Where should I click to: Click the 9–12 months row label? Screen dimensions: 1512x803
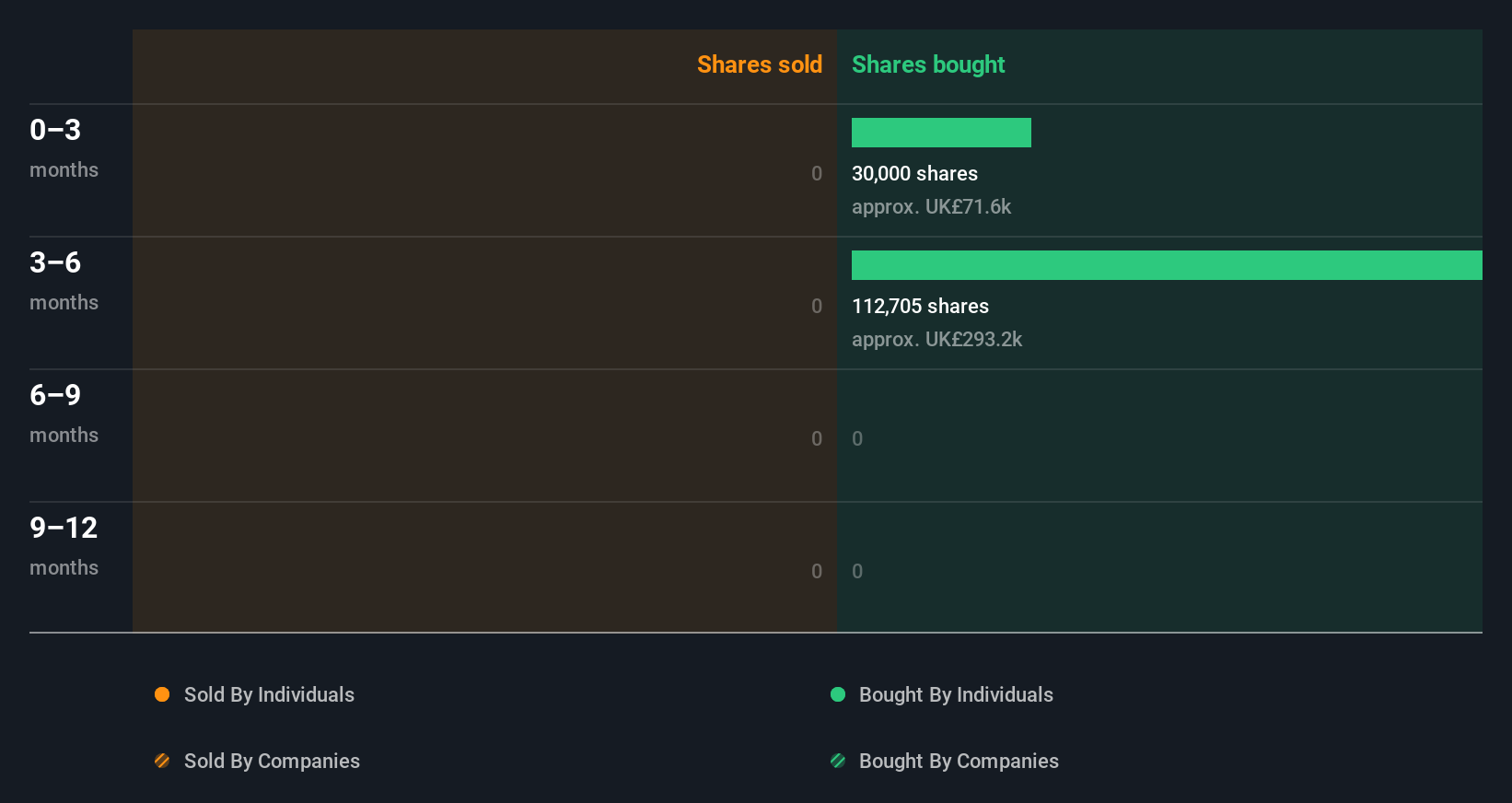(x=64, y=545)
